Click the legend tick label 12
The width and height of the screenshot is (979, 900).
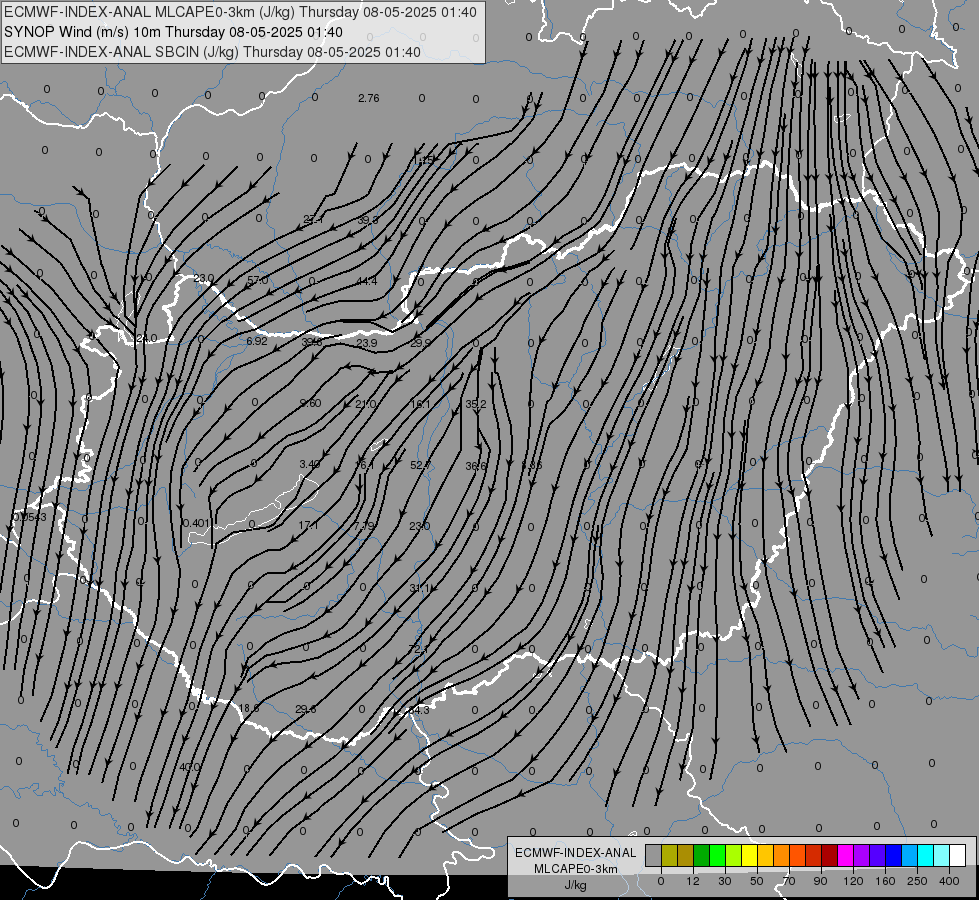click(692, 881)
